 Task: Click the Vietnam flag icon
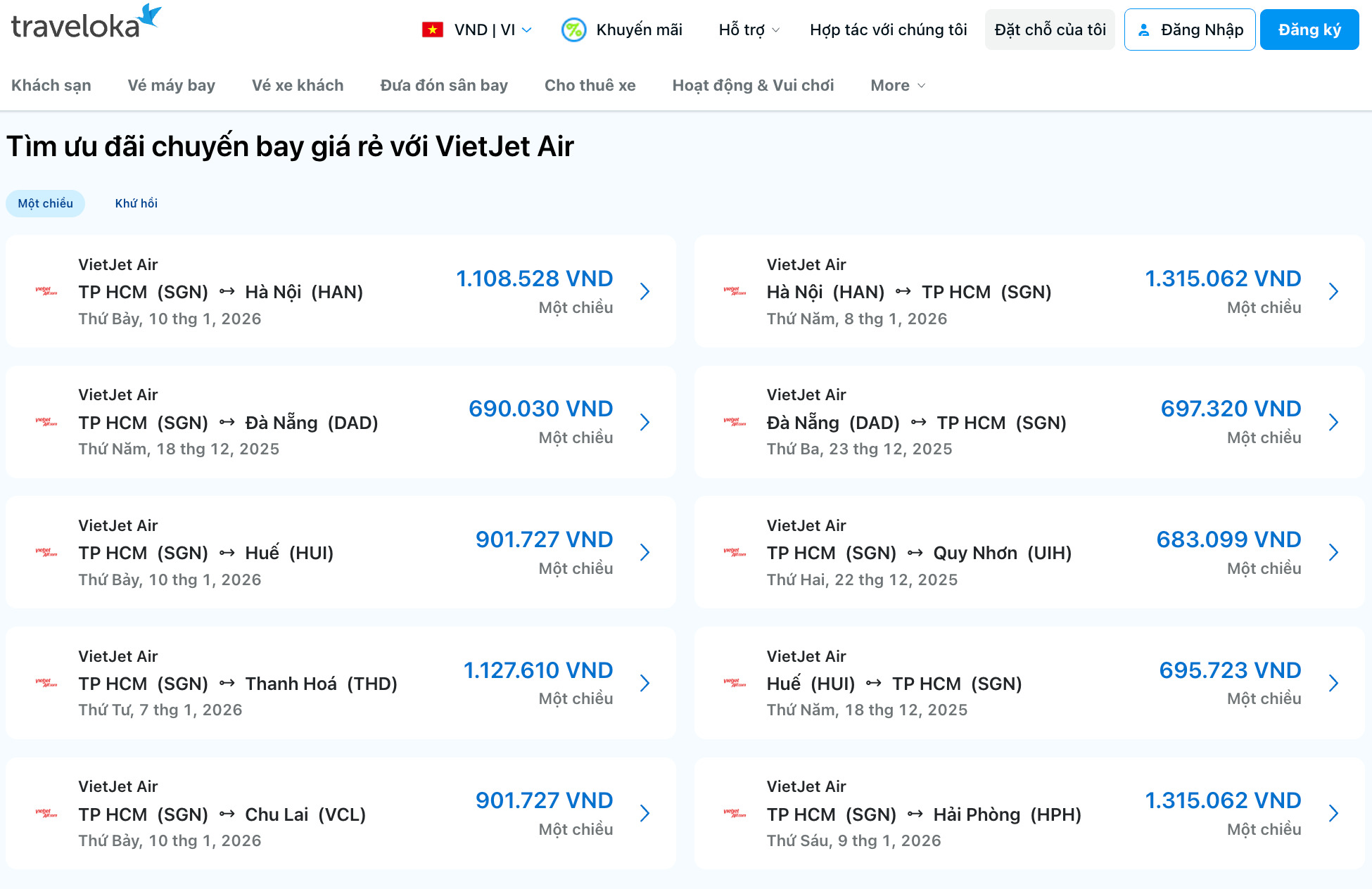click(x=432, y=29)
